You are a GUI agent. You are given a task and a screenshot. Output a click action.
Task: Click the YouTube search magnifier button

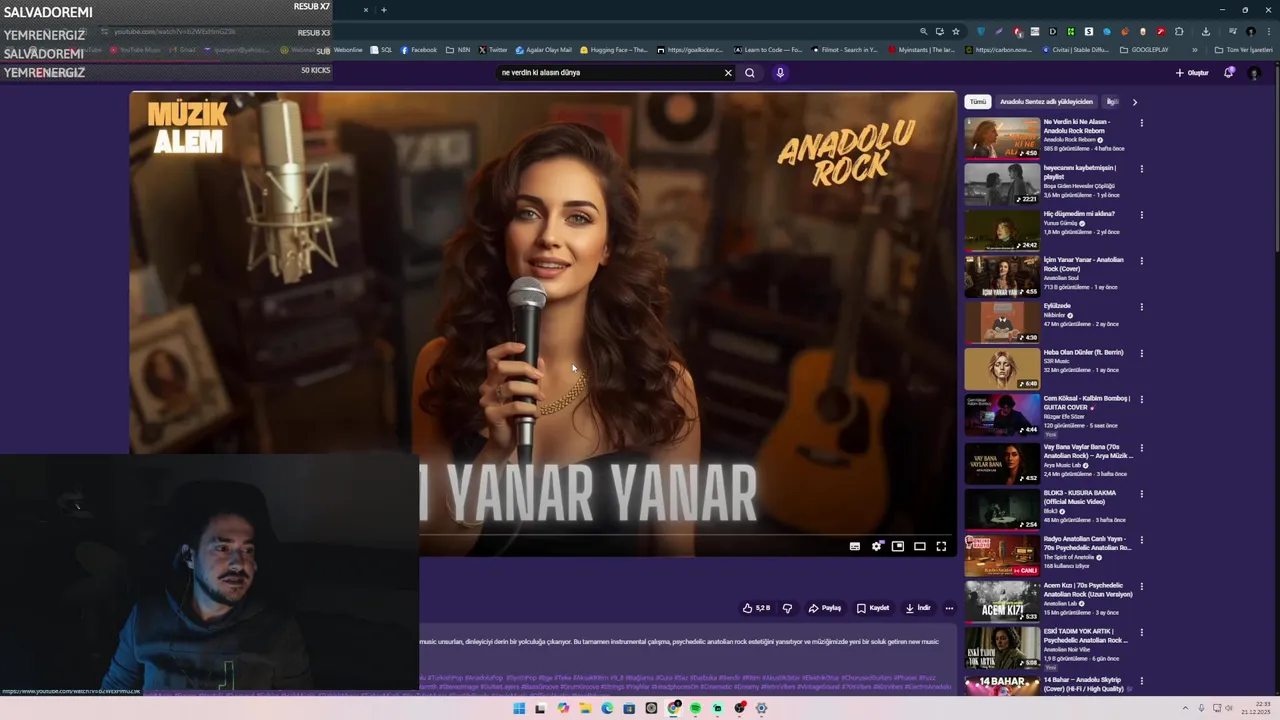click(x=749, y=73)
